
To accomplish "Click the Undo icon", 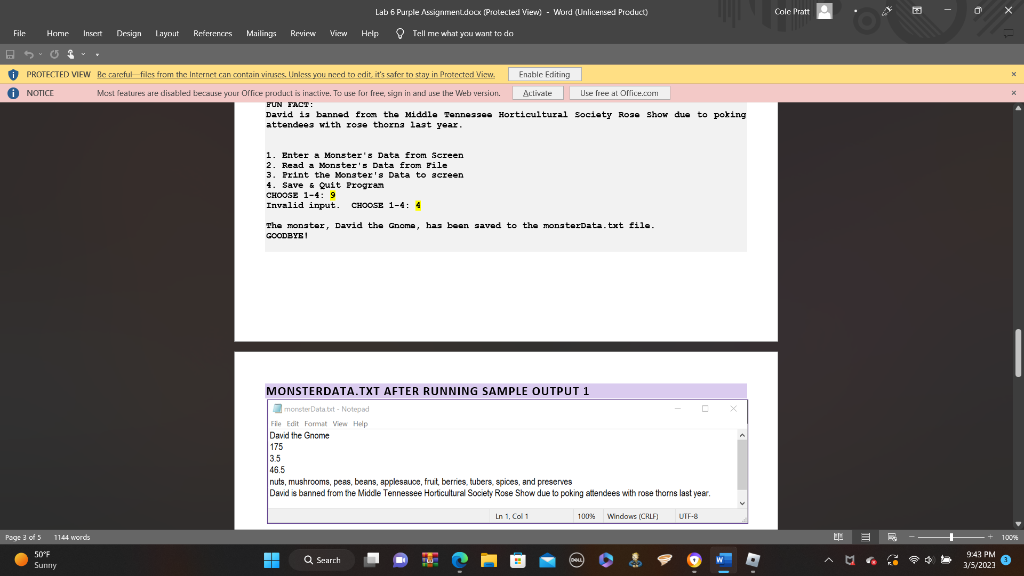I will click(x=28, y=54).
